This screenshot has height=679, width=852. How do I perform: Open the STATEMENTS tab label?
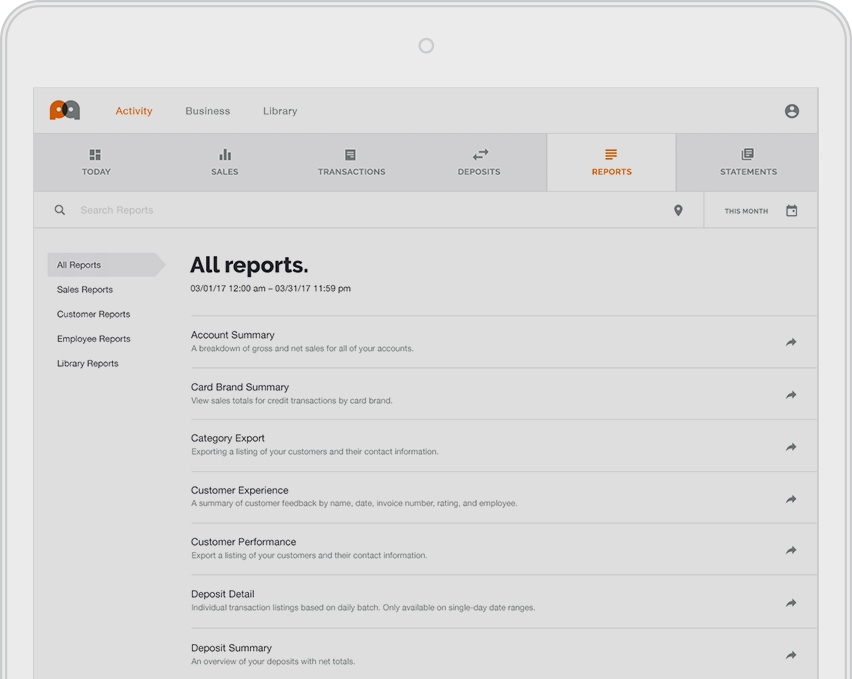click(x=748, y=172)
